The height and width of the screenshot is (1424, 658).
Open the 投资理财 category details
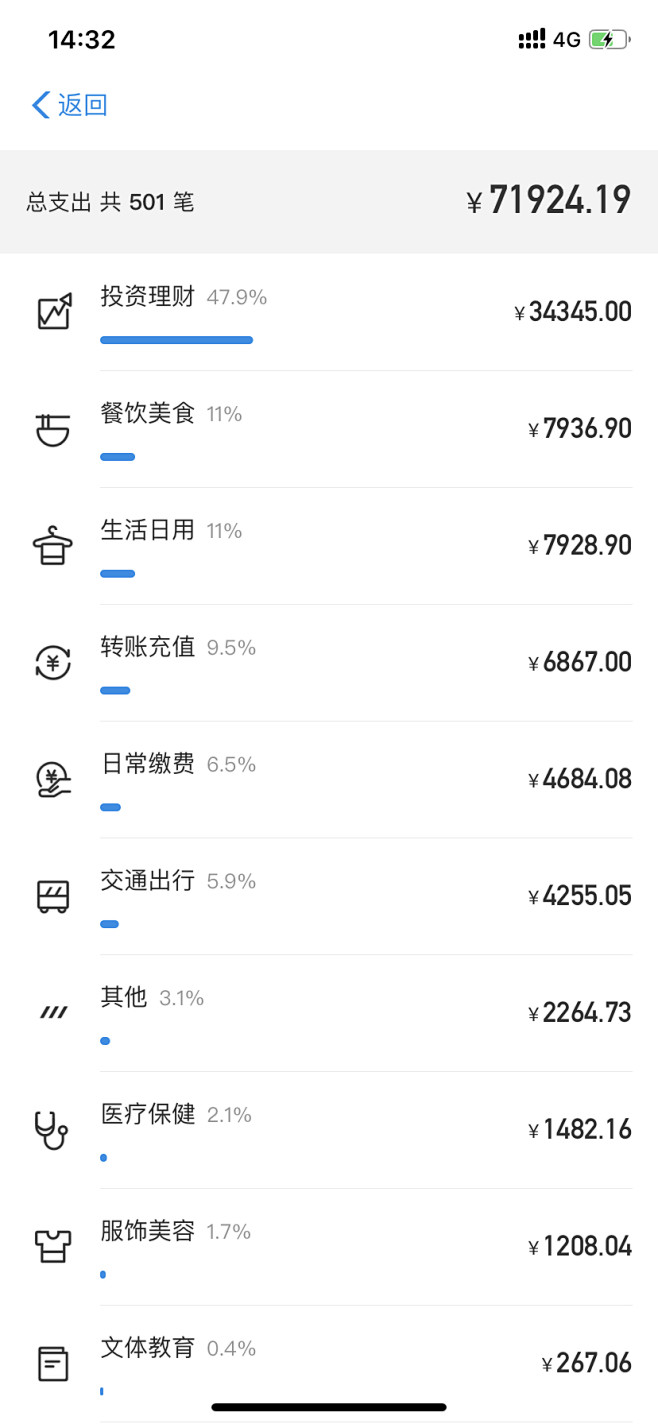(x=329, y=311)
